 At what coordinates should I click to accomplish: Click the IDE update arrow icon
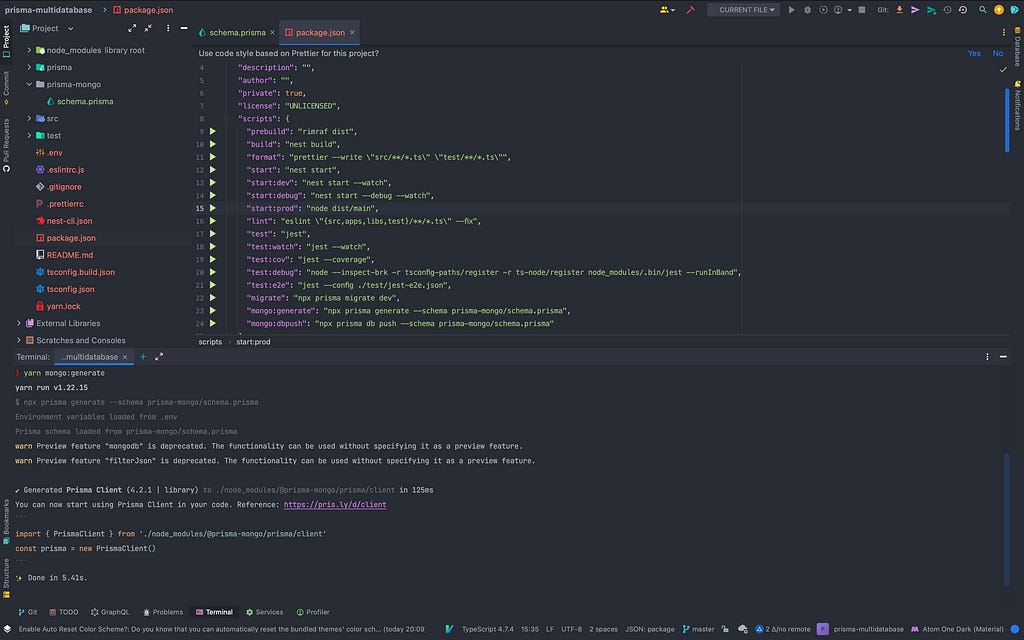[x=999, y=10]
